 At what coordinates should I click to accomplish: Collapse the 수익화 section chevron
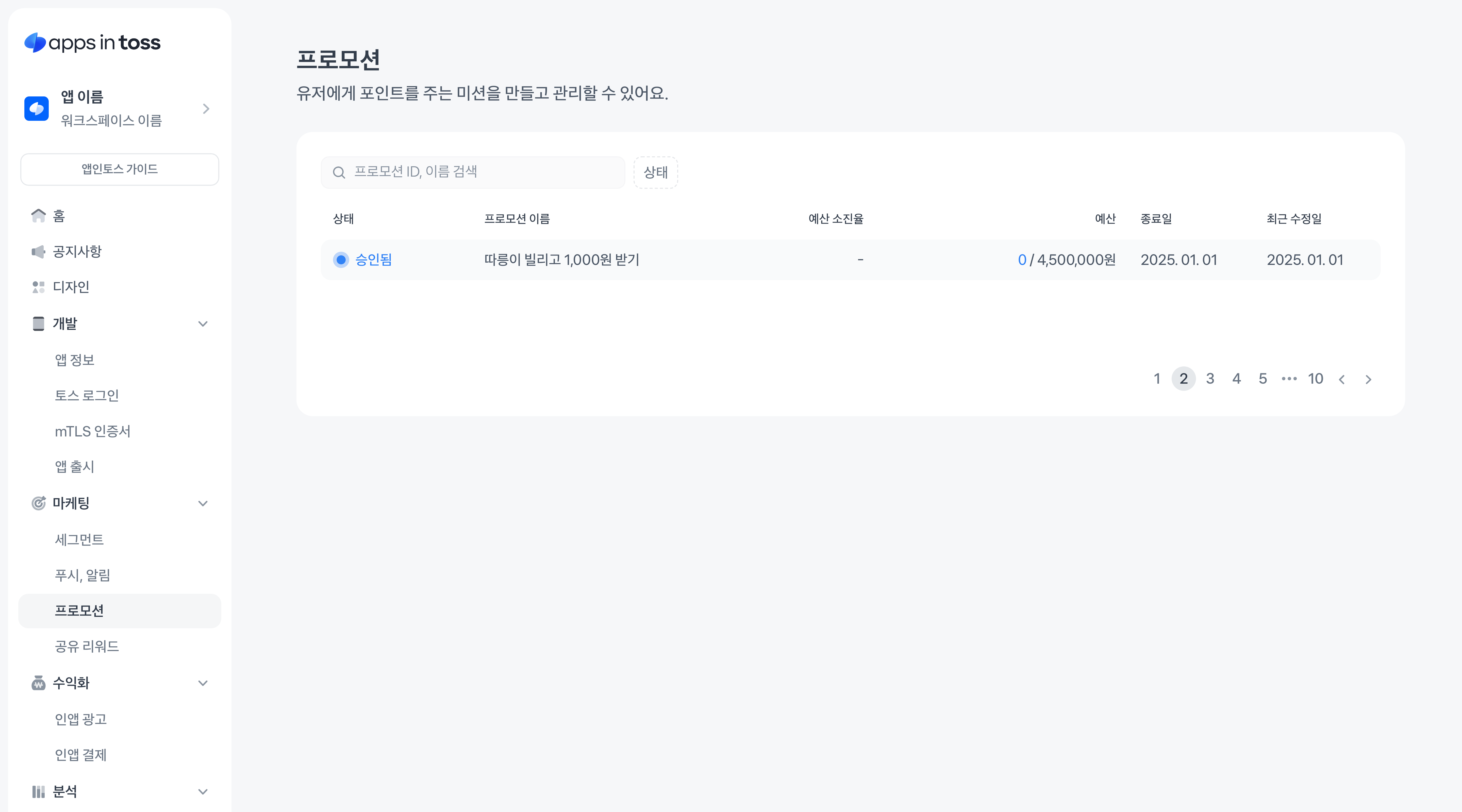[203, 683]
